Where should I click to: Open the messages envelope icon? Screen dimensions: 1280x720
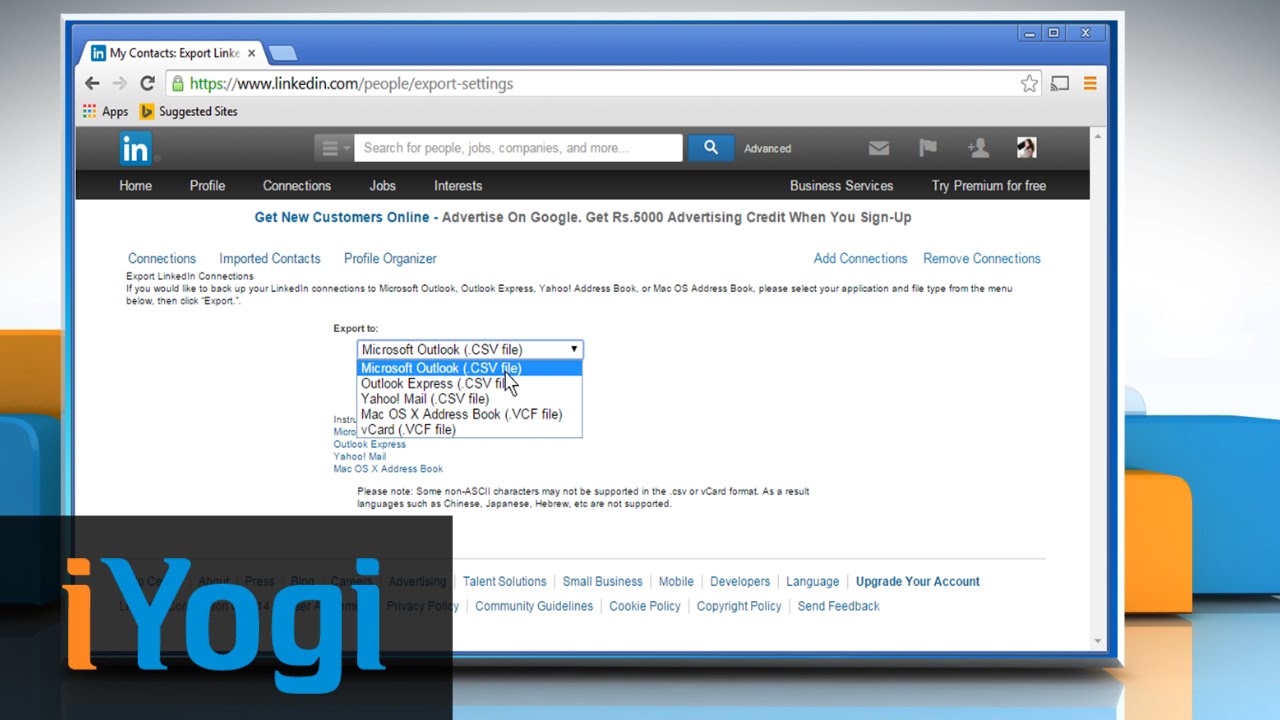pyautogui.click(x=879, y=148)
